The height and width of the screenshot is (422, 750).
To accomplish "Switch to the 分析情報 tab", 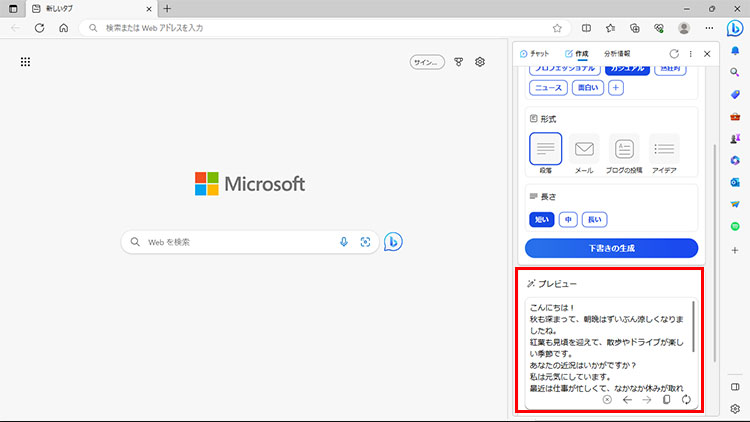I will pyautogui.click(x=617, y=53).
